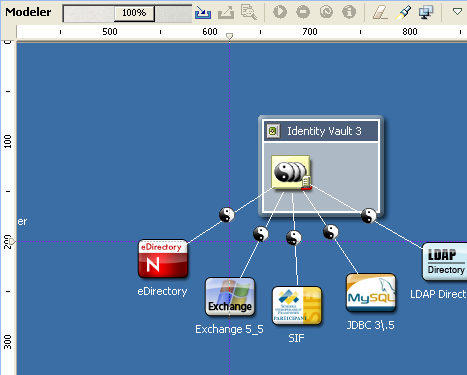Click the horizontal ruler guide marker
Screen dimensions: 467x375
click(x=229, y=36)
